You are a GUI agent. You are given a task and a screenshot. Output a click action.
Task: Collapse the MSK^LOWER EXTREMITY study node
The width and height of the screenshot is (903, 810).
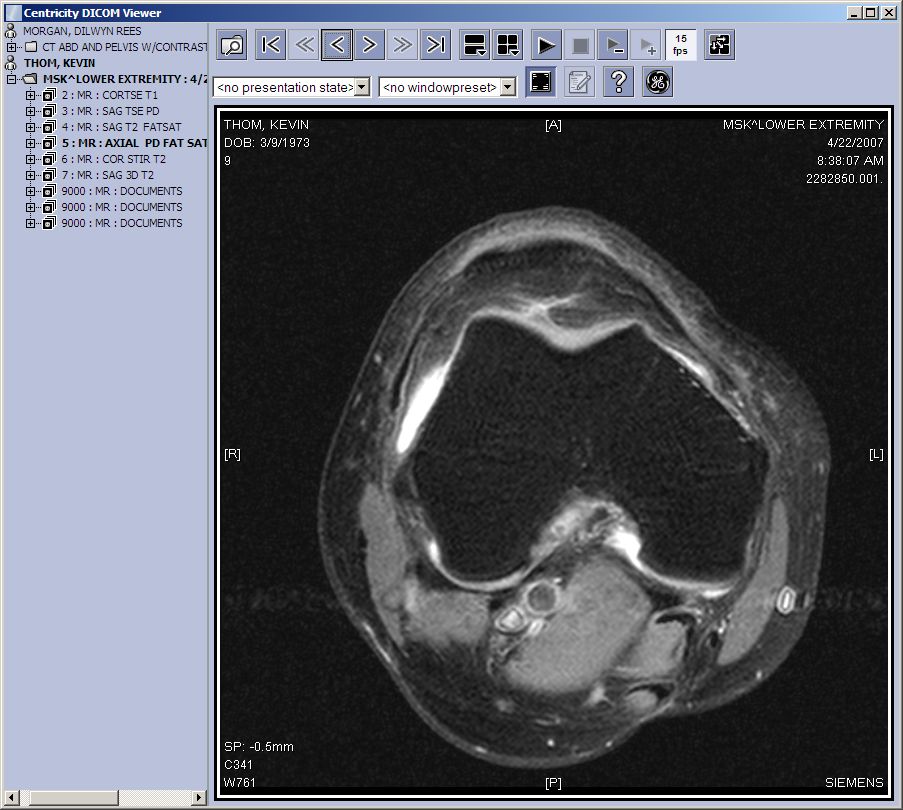point(12,79)
